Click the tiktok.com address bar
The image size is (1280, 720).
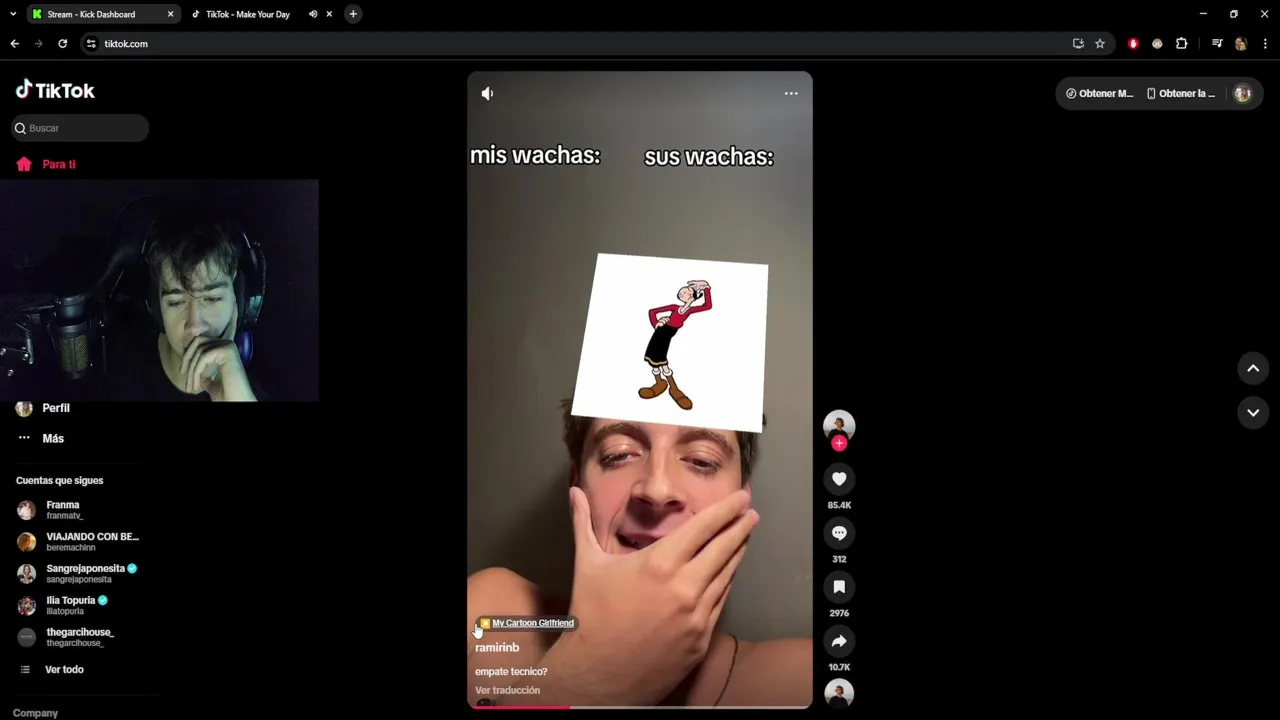[580, 44]
